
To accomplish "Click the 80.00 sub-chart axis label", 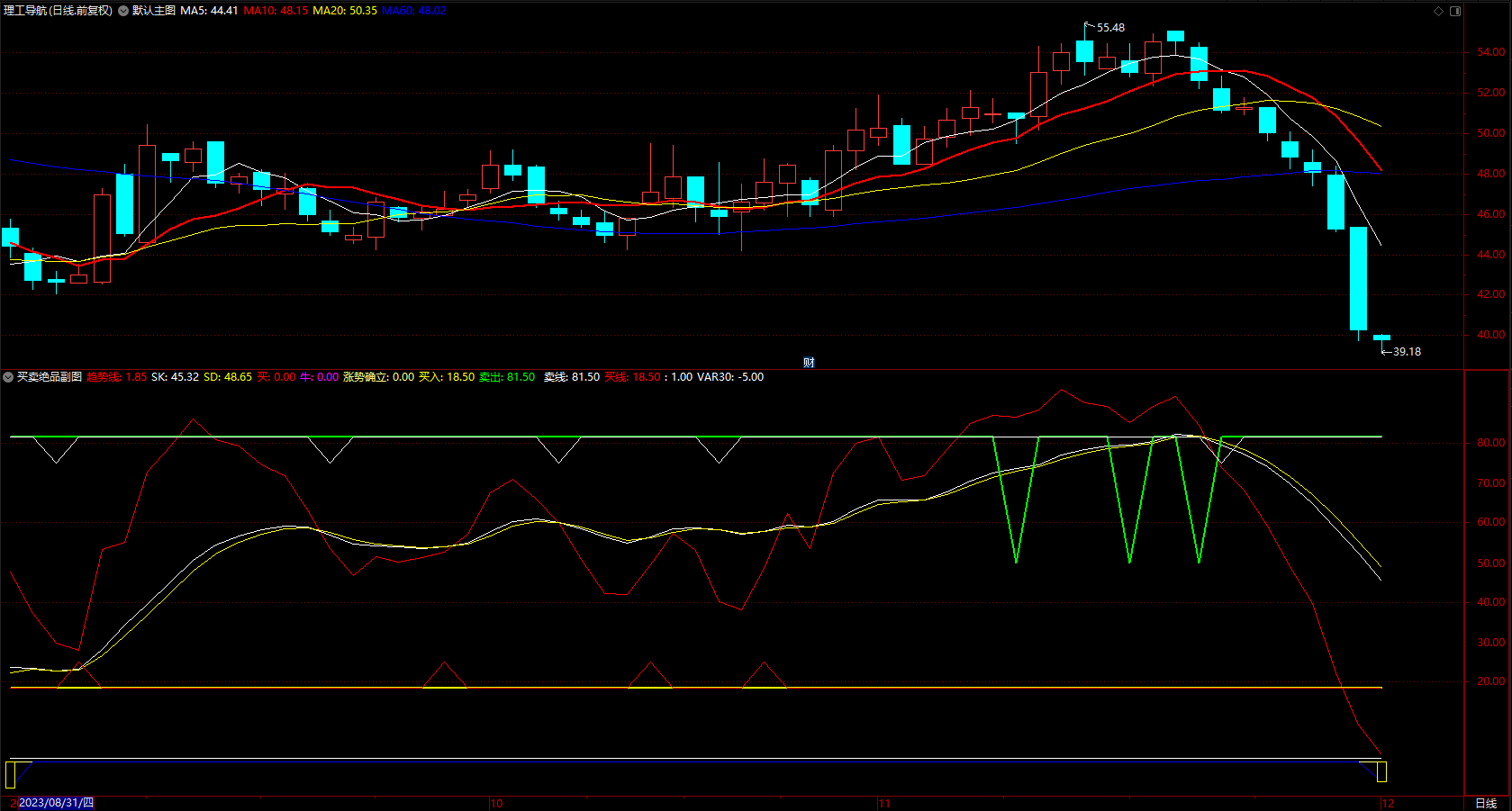I will 1490,443.
